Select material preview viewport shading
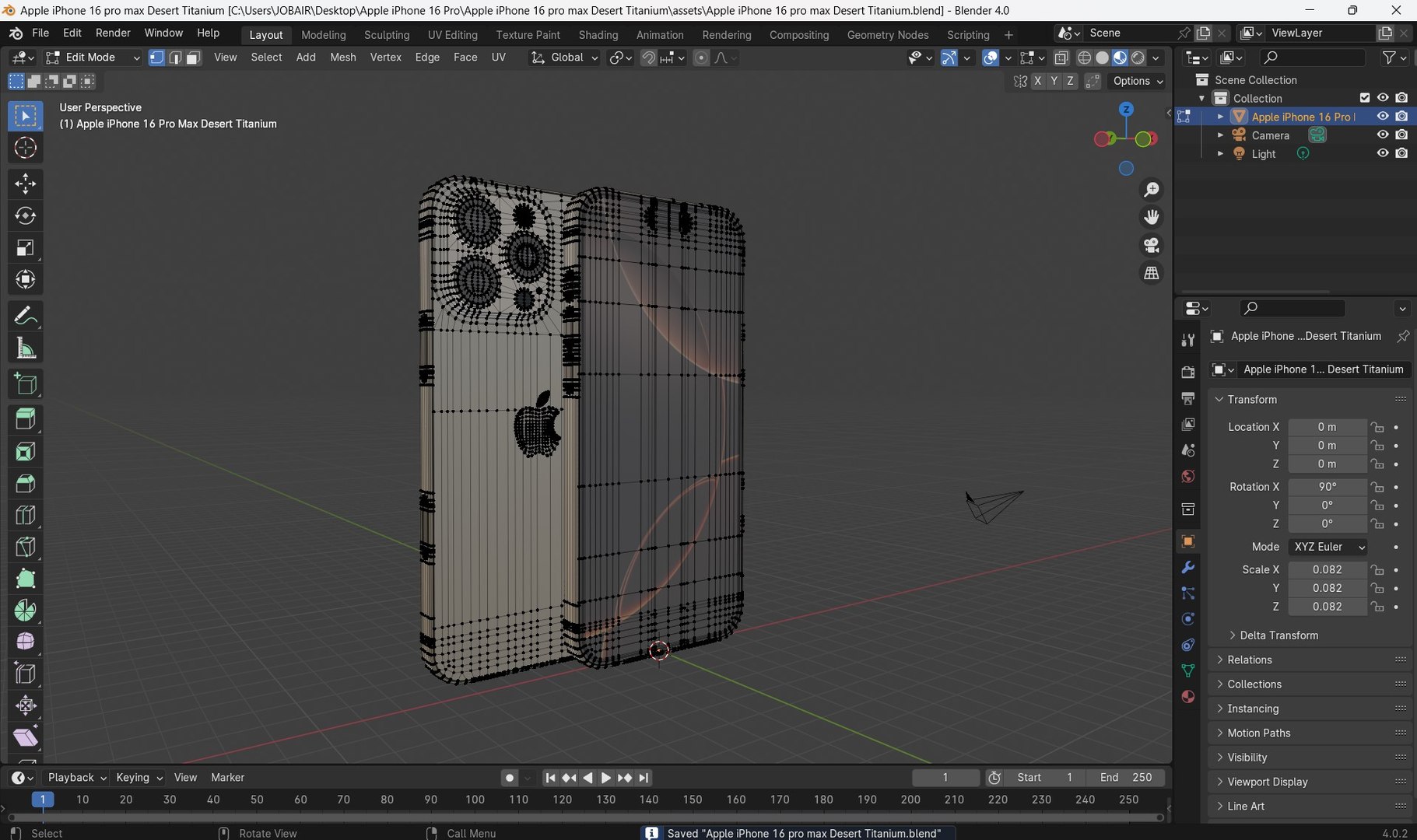Viewport: 1417px width, 840px height. (x=1120, y=58)
